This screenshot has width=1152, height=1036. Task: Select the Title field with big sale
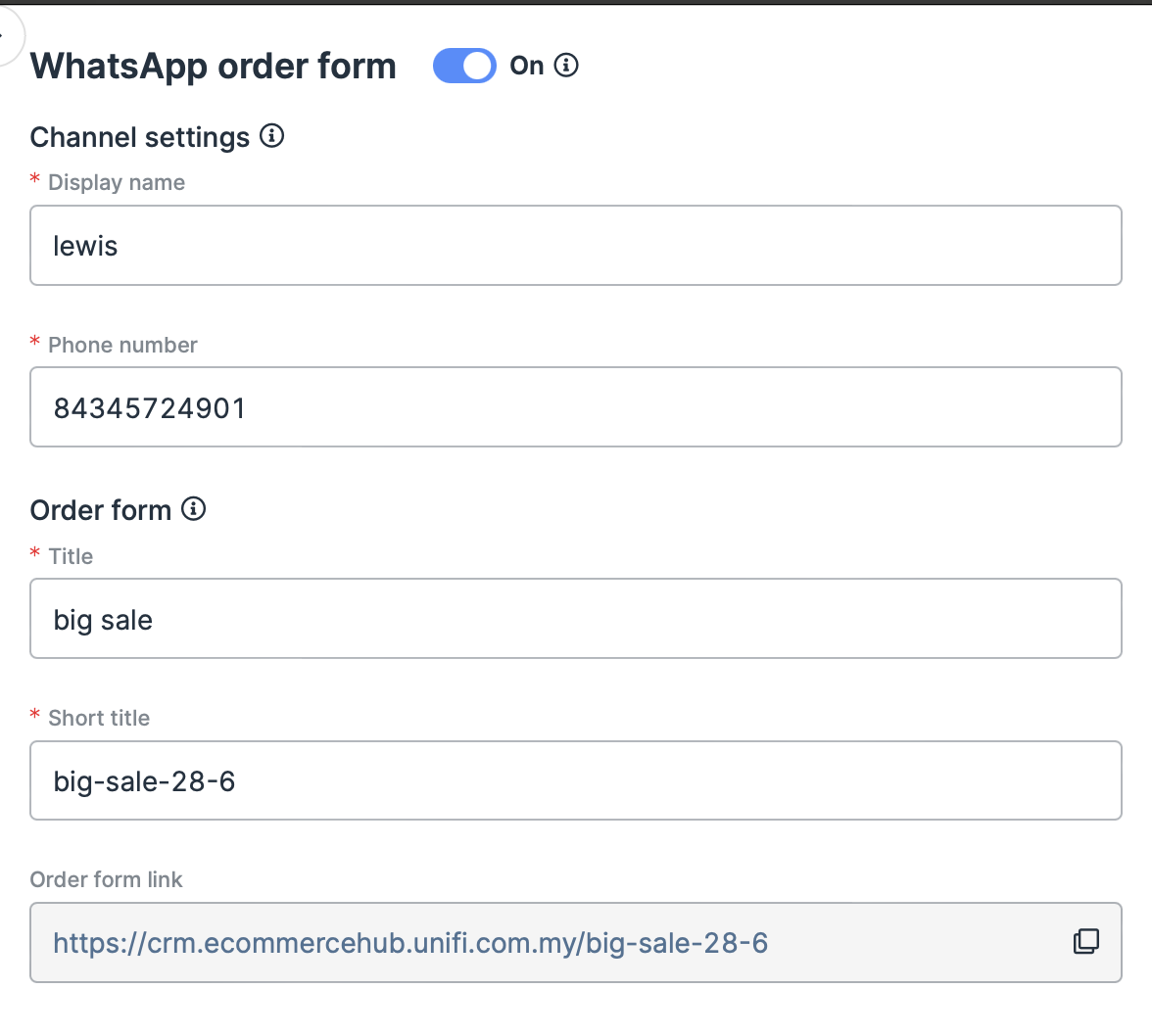[575, 619]
